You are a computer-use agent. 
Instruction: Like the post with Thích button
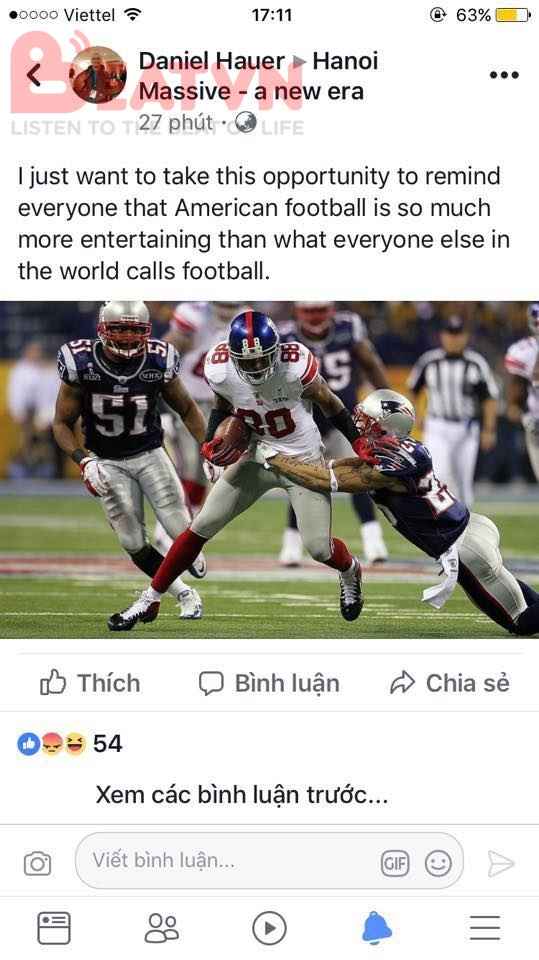(x=90, y=683)
